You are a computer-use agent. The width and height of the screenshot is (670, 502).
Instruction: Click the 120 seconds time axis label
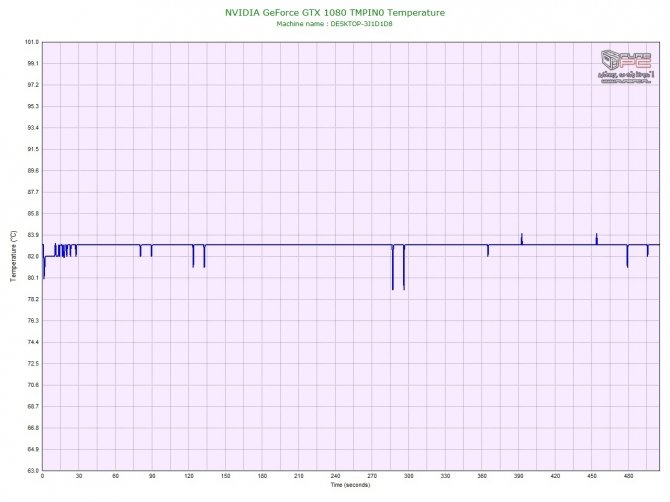click(189, 476)
